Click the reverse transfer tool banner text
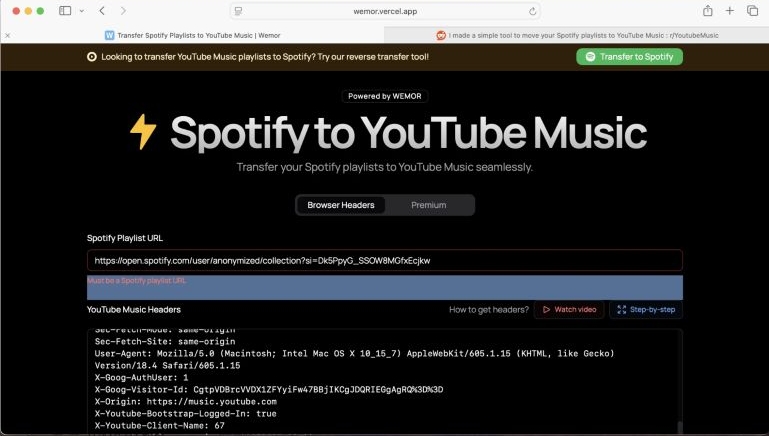Screen dimensions: 769x436 [x=265, y=57]
